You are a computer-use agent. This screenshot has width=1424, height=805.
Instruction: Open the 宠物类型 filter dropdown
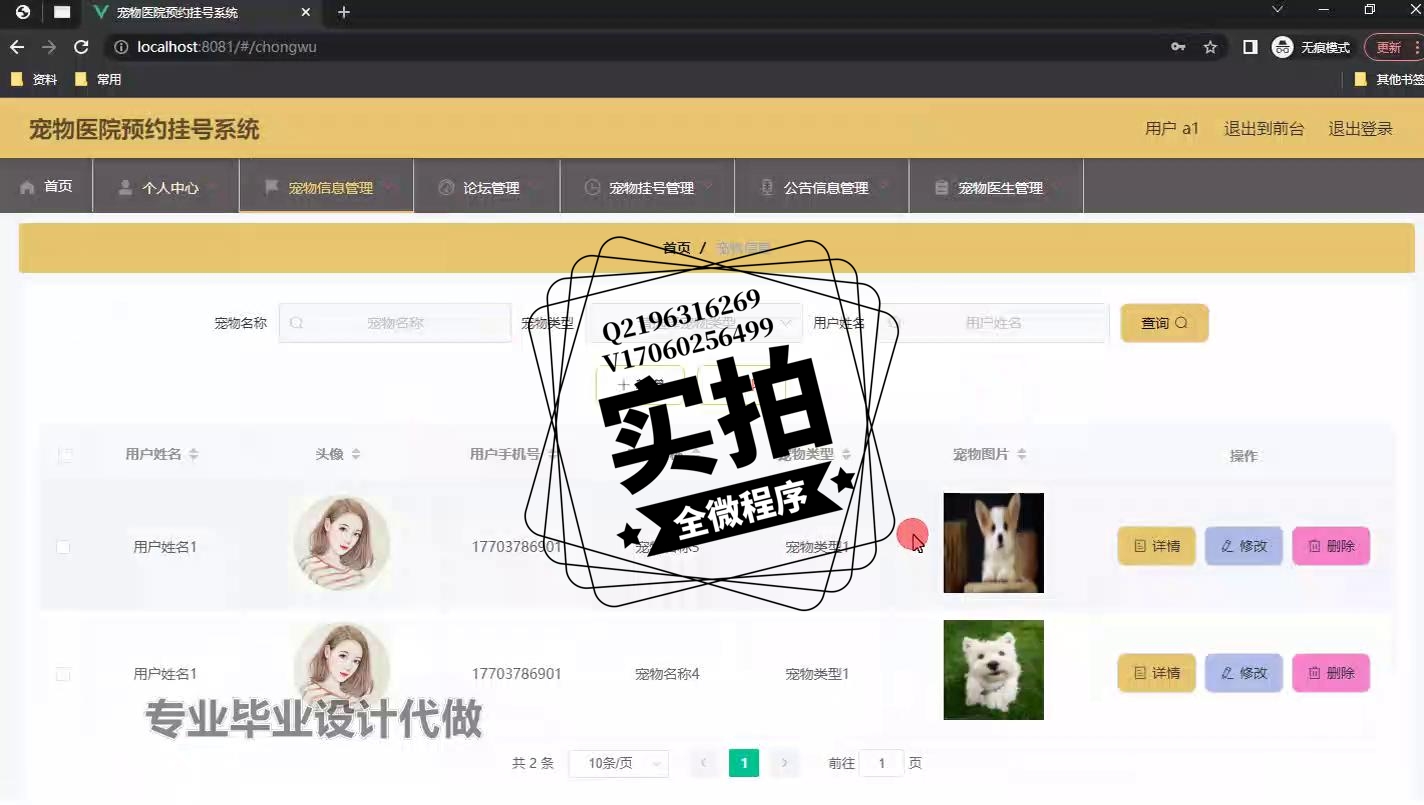692,323
